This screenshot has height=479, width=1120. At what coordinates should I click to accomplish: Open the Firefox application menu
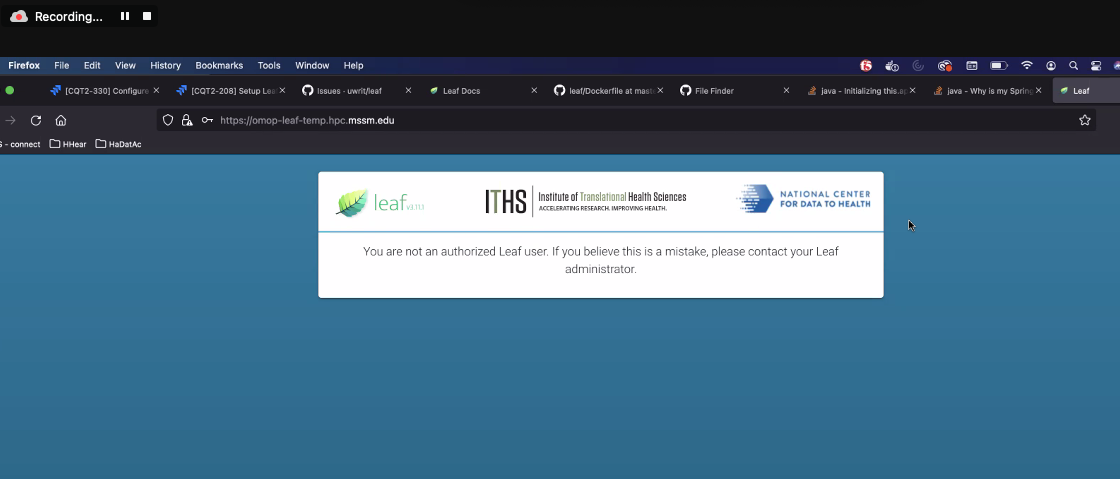[24, 65]
